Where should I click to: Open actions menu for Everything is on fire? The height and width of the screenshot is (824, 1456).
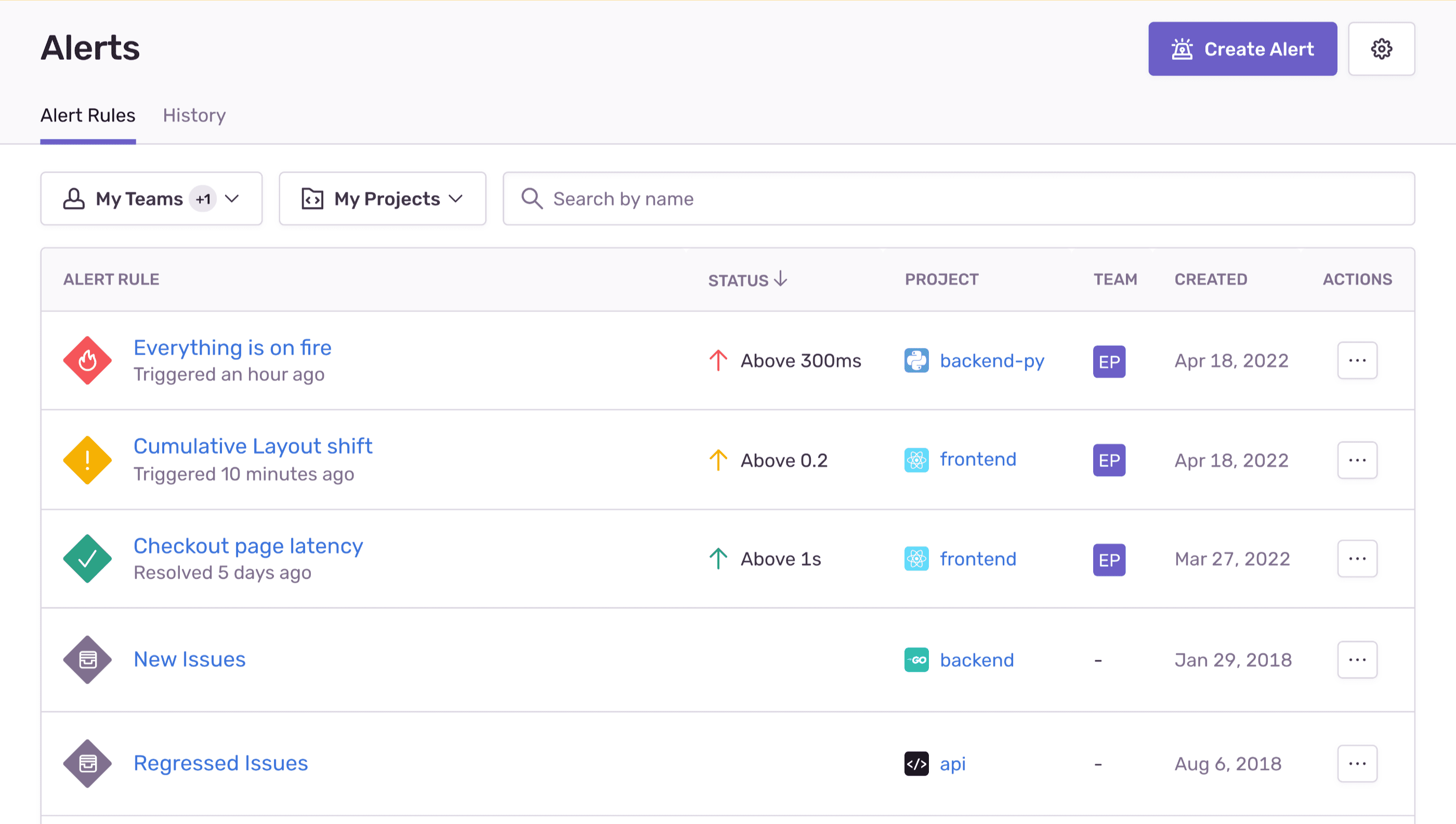click(x=1356, y=360)
